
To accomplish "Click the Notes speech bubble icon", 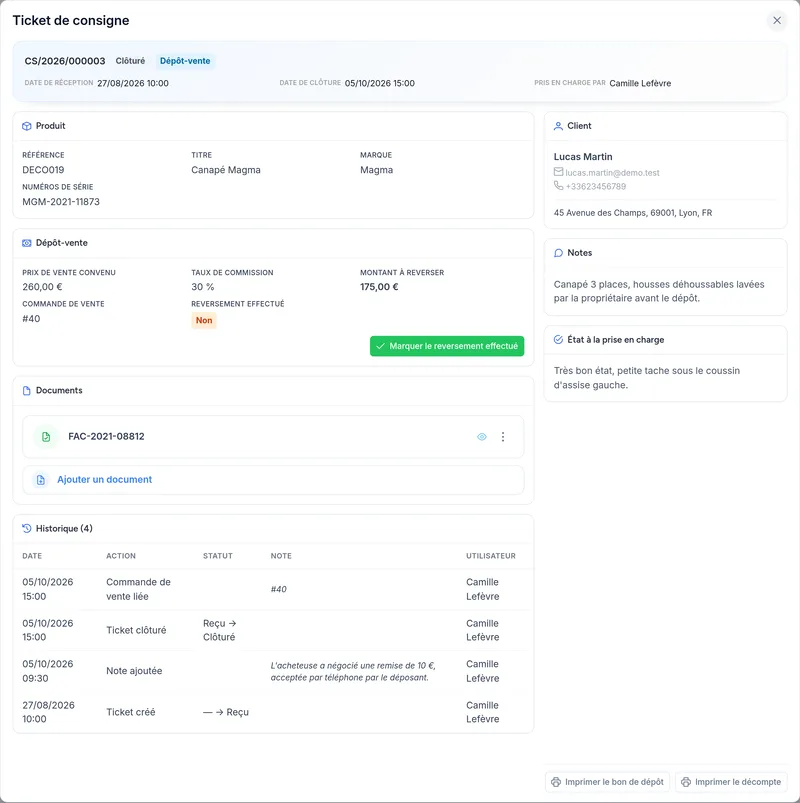I will 558,253.
